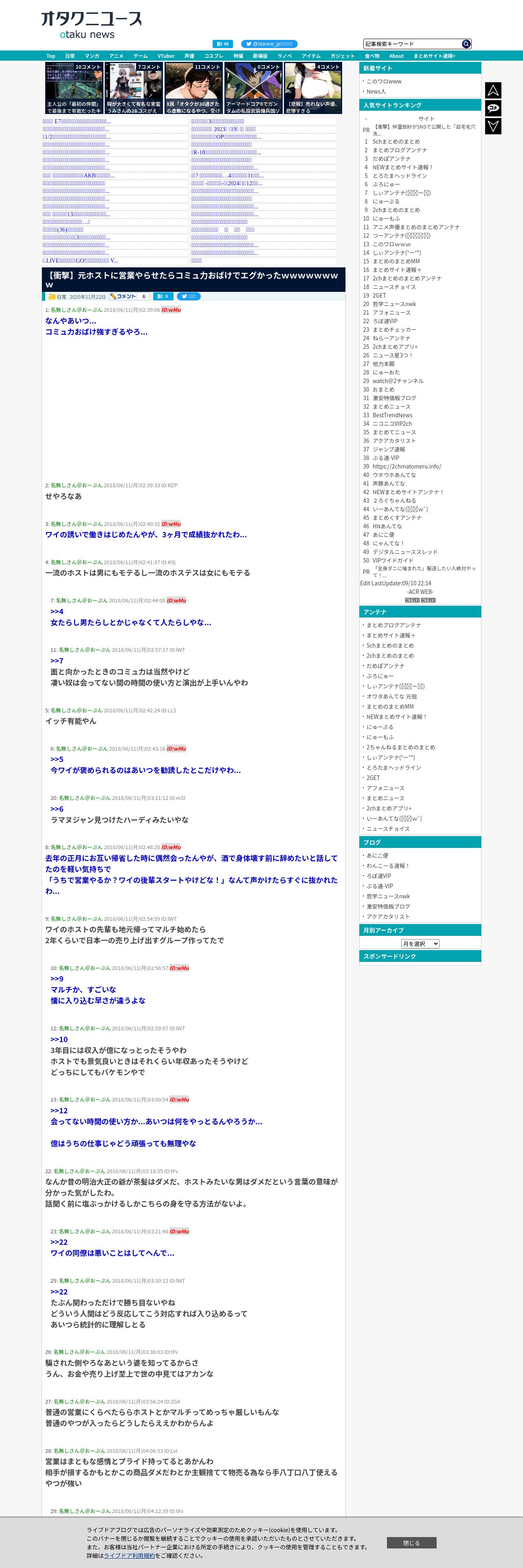Image resolution: width=523 pixels, height=1568 pixels.
Task: Open ranking entry 5chまとめのまとめ
Action: [x=396, y=142]
